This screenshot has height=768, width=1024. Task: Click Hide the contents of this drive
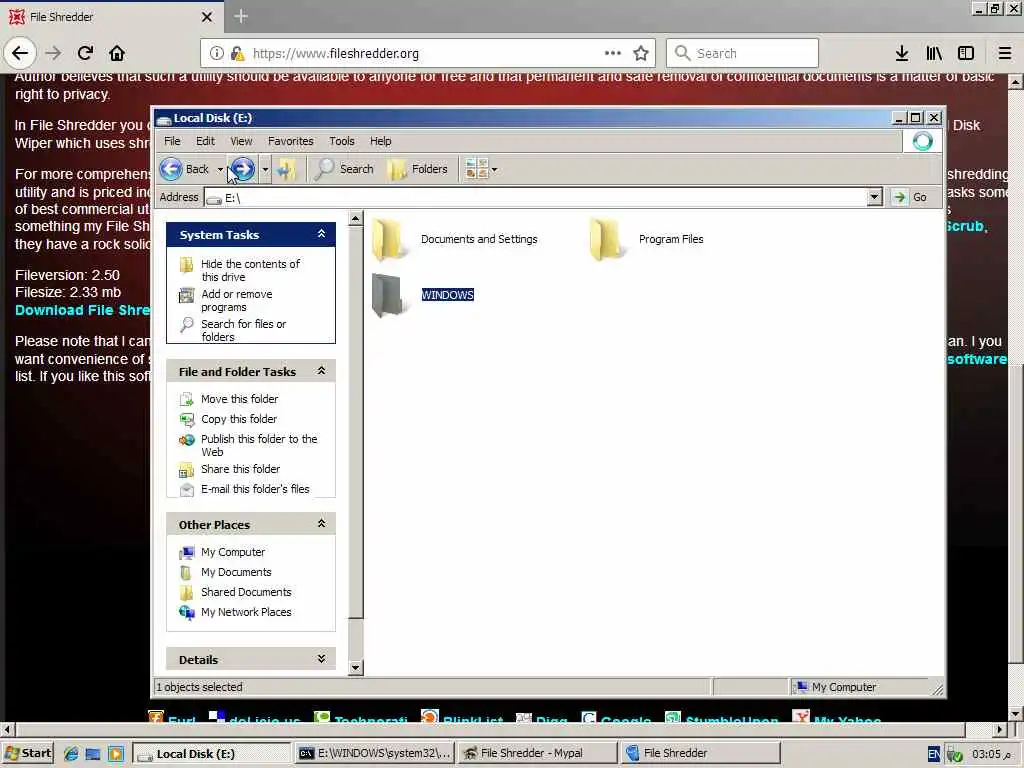pyautogui.click(x=250, y=270)
